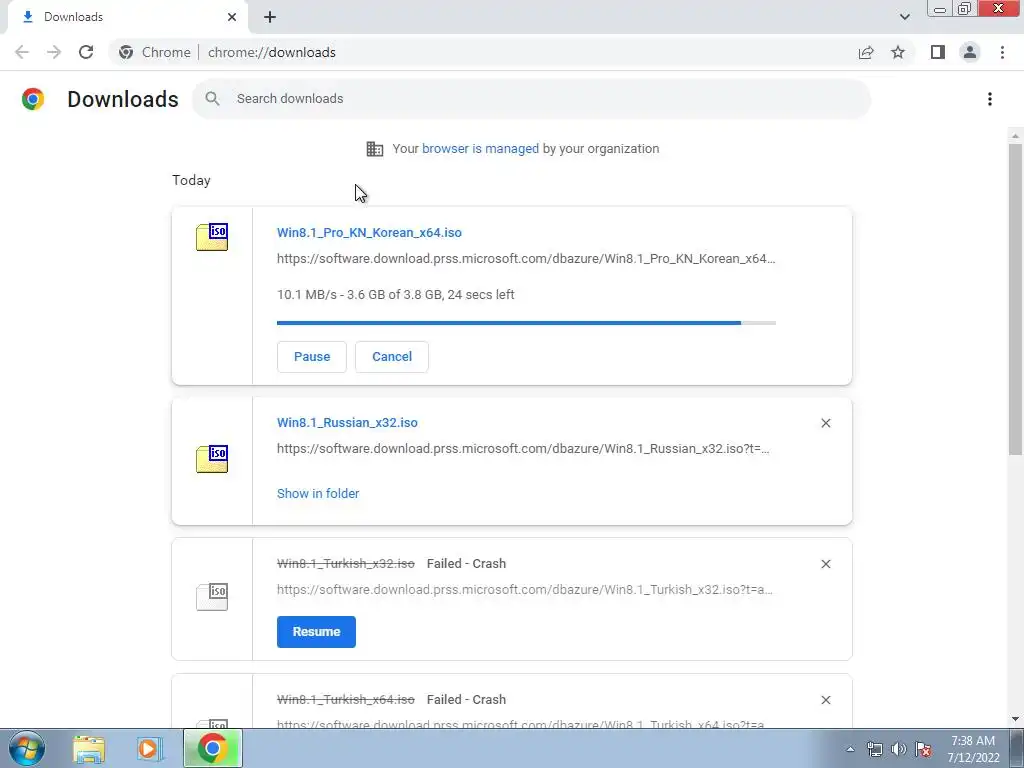Open Win8.1_Pro_KN_Korean_x64.iso file link
Image resolution: width=1024 pixels, height=768 pixels.
pos(369,232)
